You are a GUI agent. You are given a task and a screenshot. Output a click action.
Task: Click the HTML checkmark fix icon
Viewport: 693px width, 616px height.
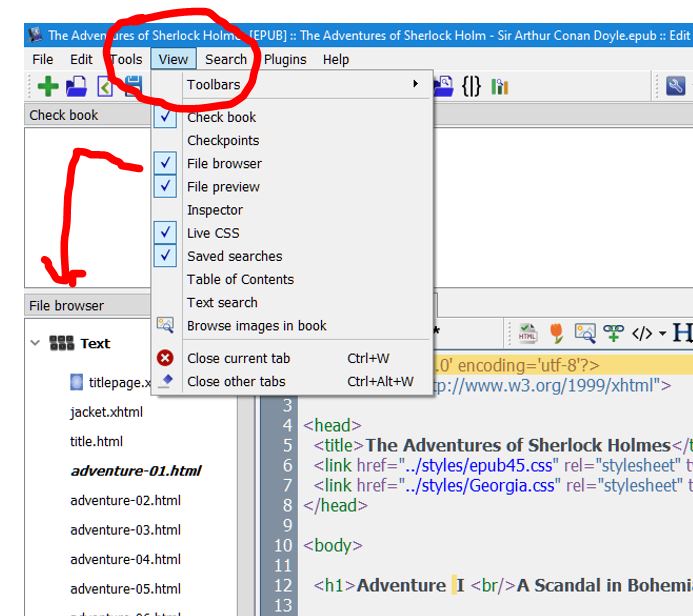(x=527, y=333)
